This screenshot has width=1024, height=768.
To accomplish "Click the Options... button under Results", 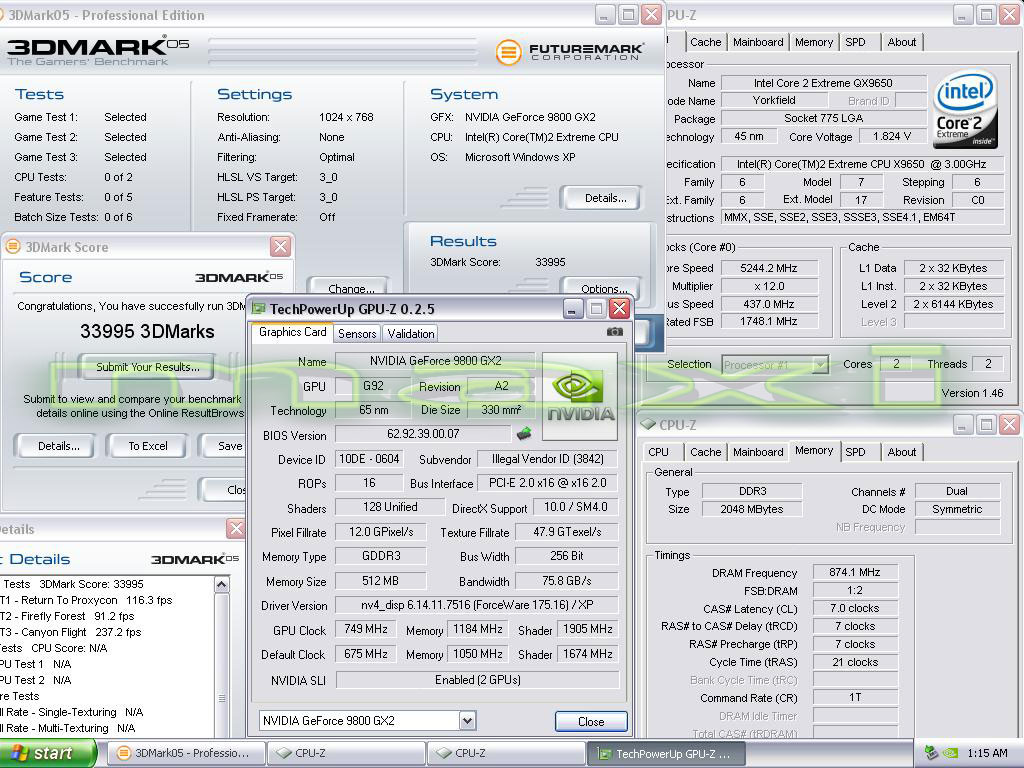I will 601,286.
